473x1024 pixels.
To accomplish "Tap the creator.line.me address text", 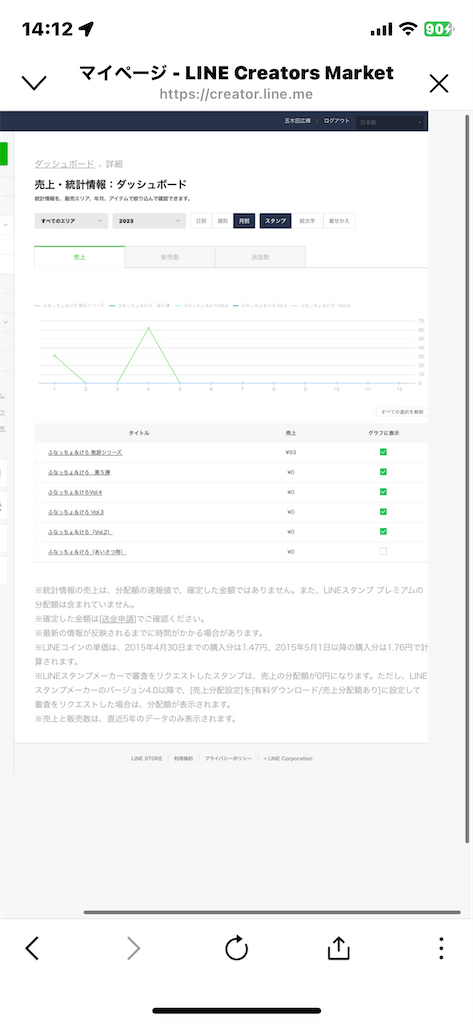I will 236,94.
